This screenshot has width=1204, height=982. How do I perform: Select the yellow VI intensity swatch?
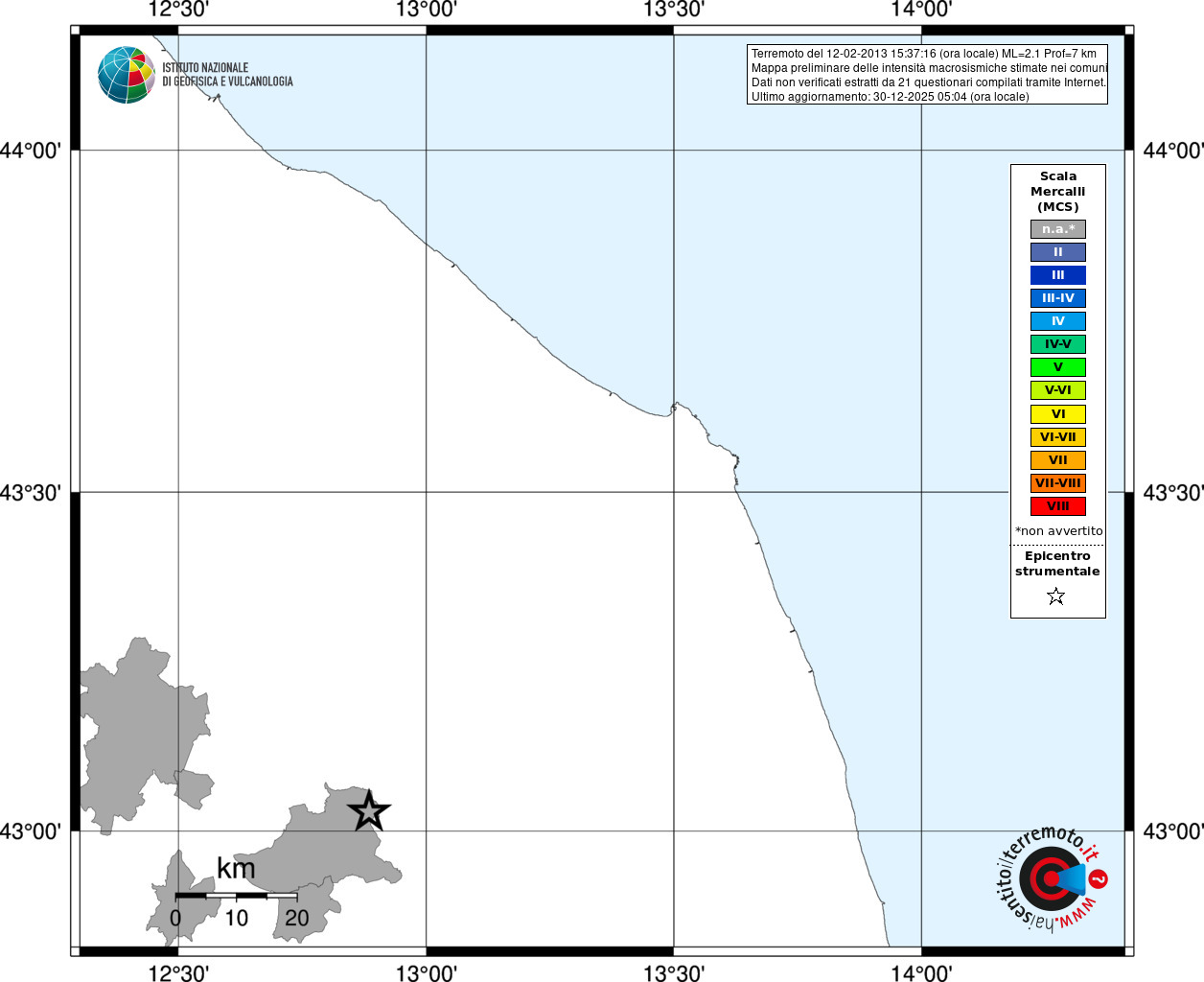1058,414
